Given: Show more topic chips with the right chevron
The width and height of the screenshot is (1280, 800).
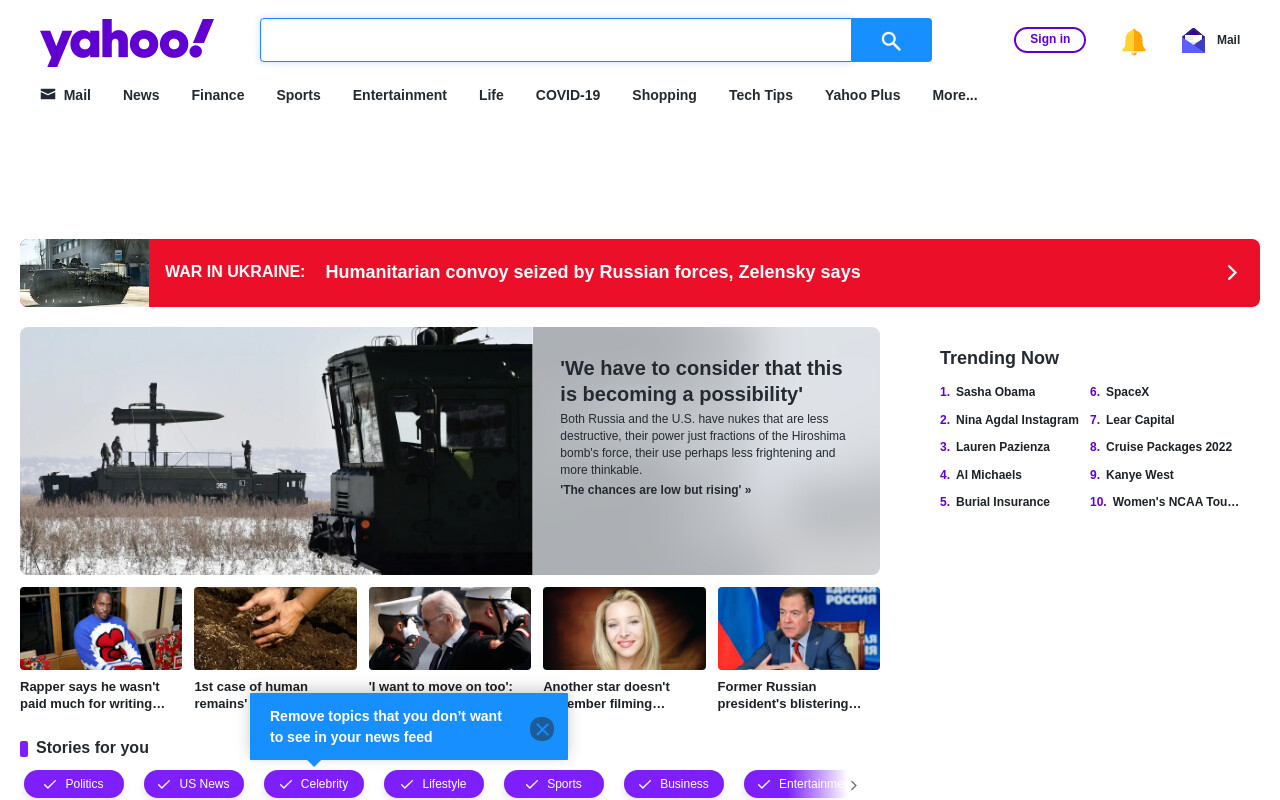Looking at the screenshot, I should 853,785.
